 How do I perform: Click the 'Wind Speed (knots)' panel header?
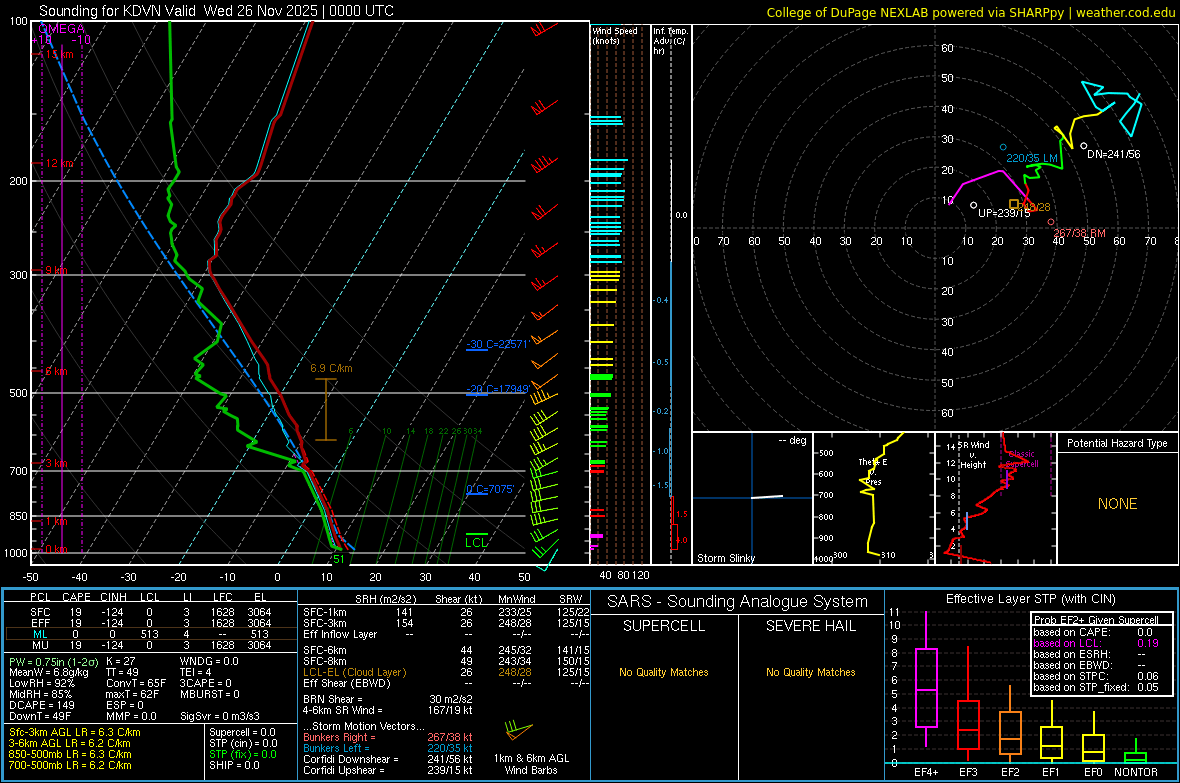click(x=614, y=35)
